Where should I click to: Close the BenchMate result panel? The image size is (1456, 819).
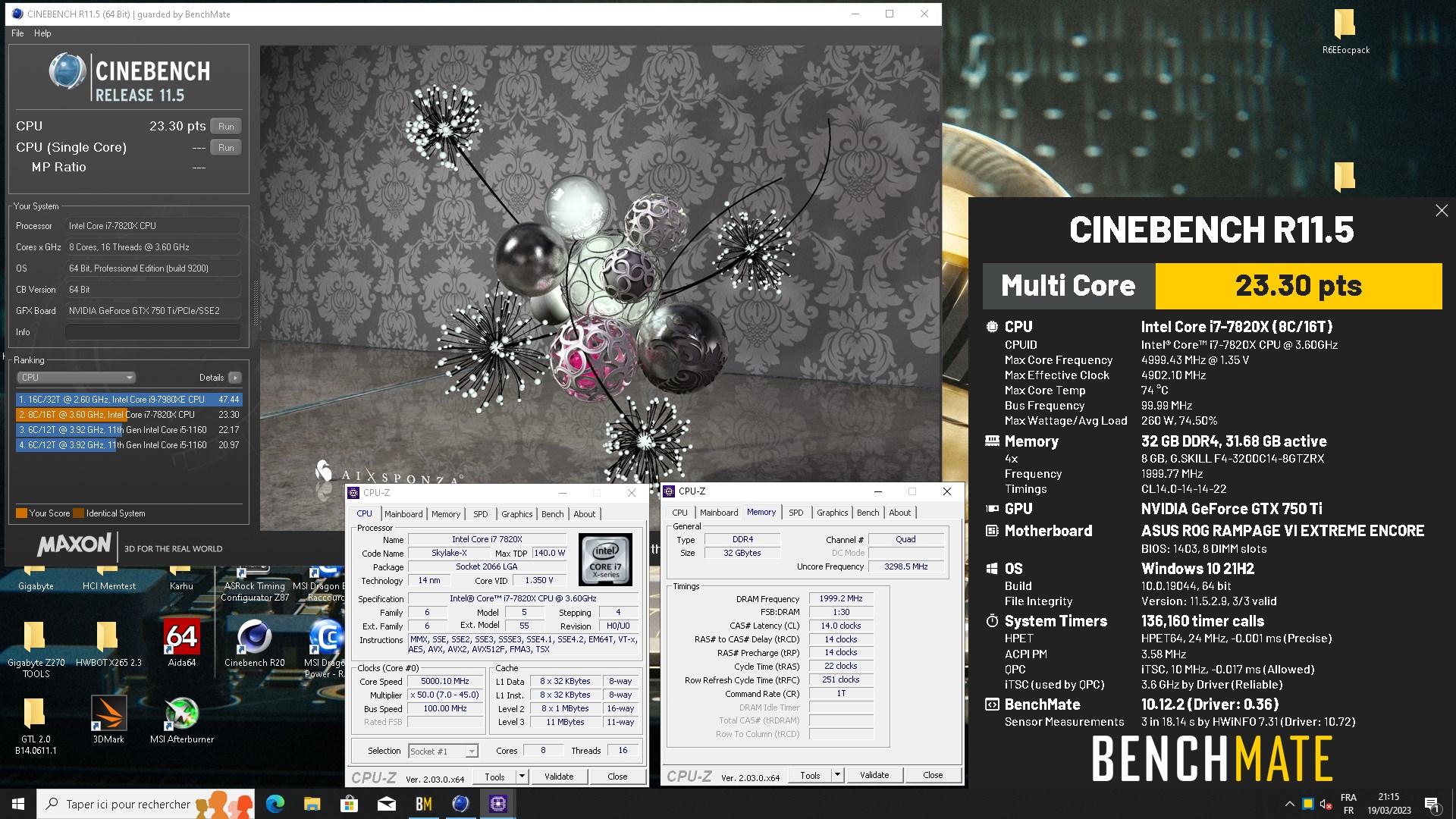(x=1442, y=211)
